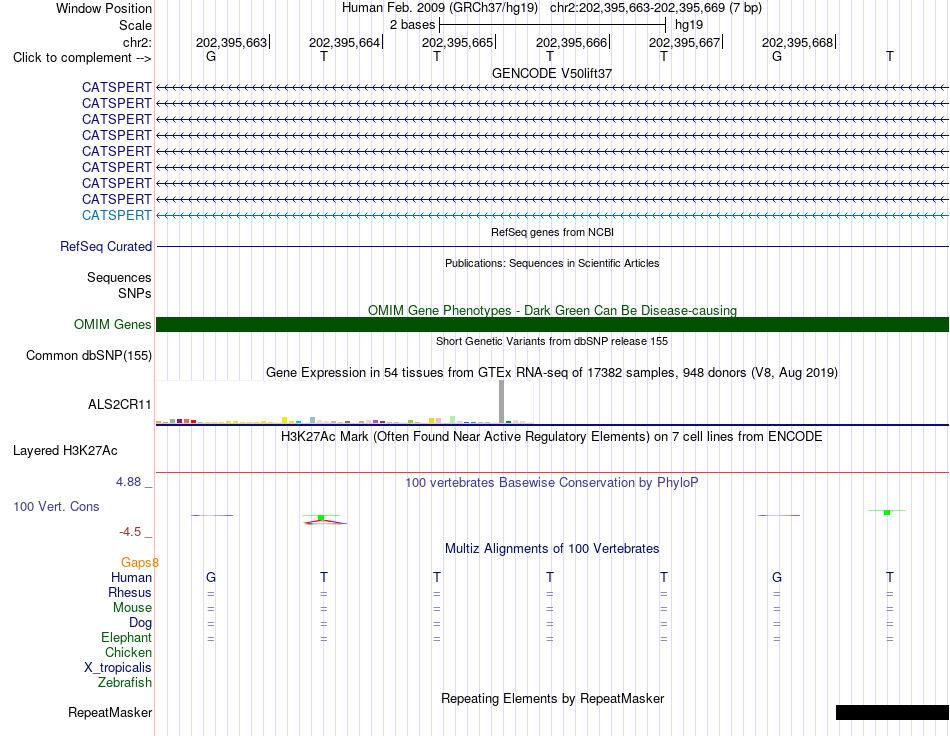Click the Scale label on the left
Viewport: 950px width, 736px height.
pos(135,25)
